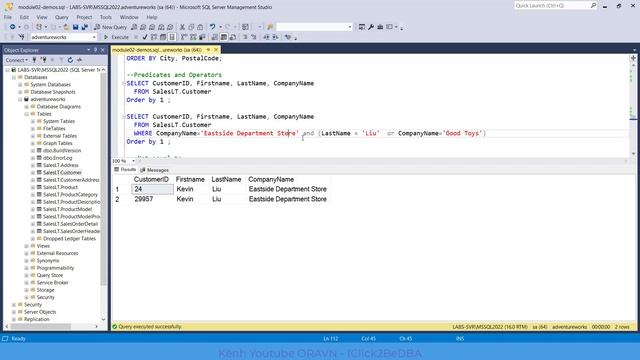Expand the System Databases node

tap(20, 84)
